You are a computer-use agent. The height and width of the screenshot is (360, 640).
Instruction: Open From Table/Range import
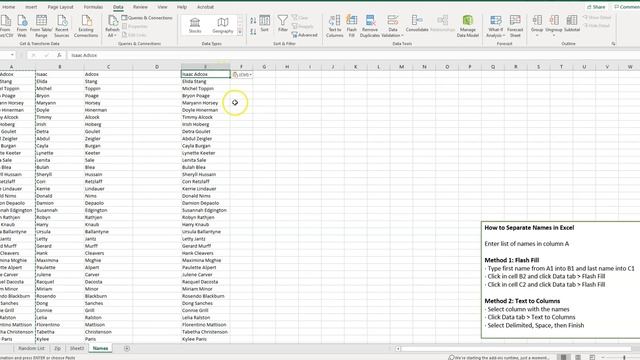[41, 26]
